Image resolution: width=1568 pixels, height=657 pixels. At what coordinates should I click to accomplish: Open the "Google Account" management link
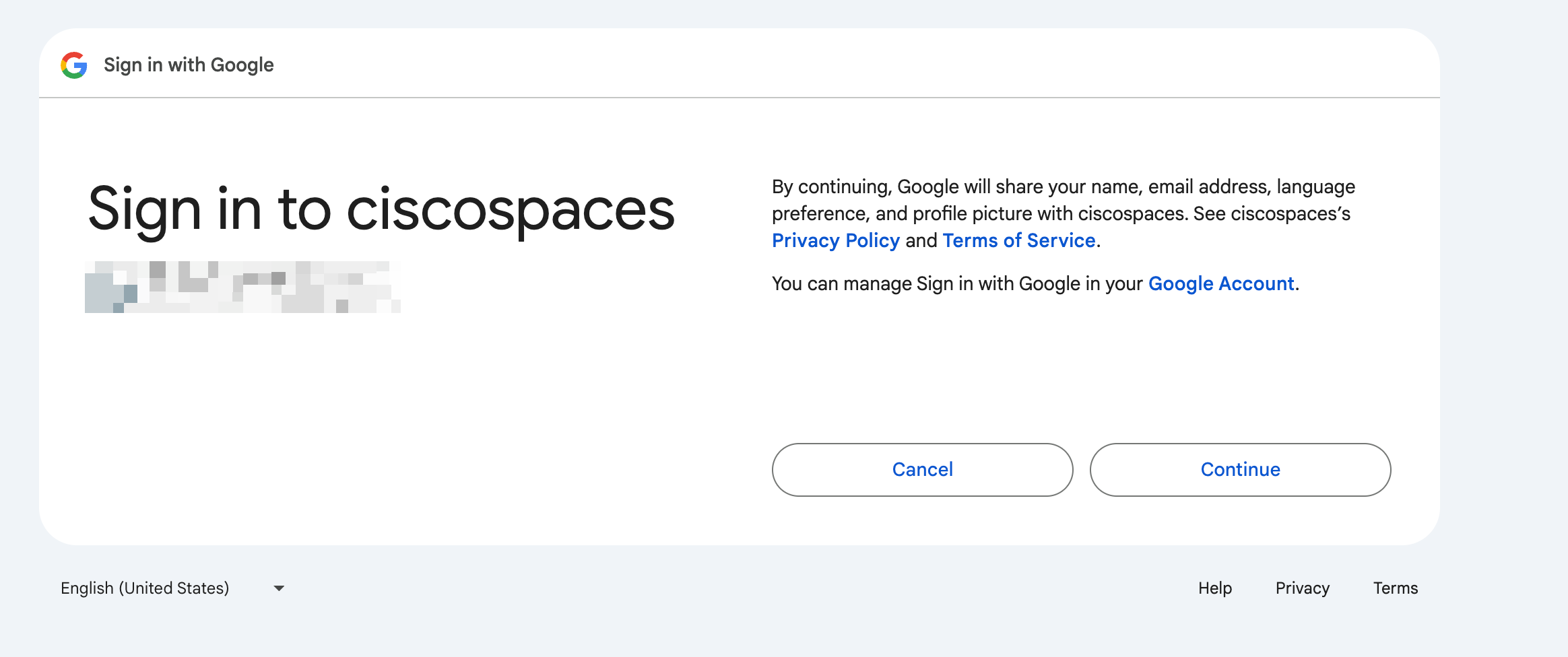(x=1220, y=283)
